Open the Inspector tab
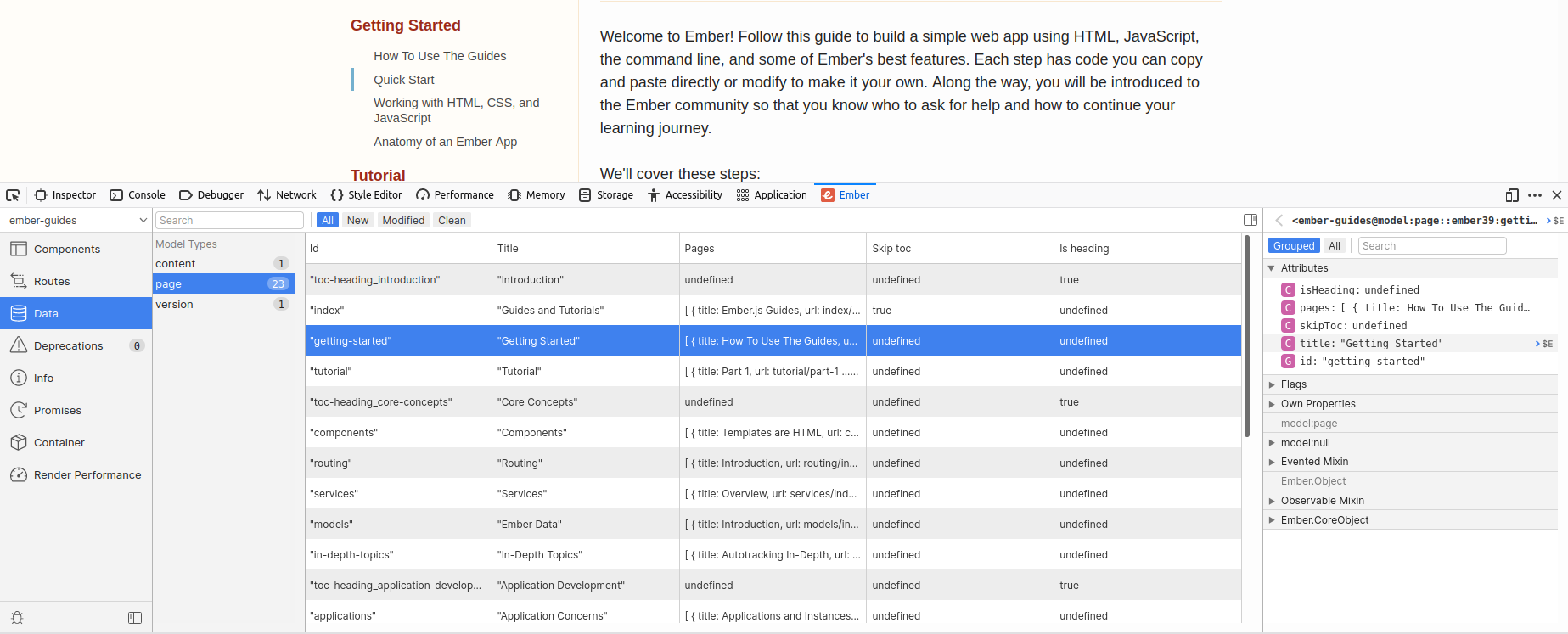 point(65,195)
